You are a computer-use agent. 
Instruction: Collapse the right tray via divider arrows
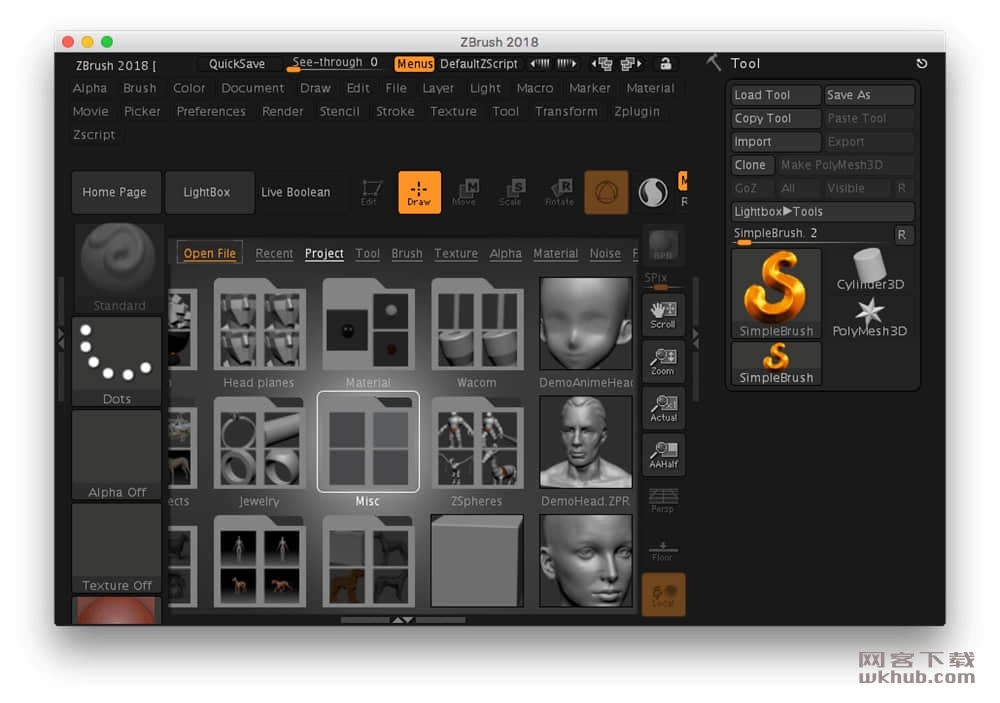(696, 338)
